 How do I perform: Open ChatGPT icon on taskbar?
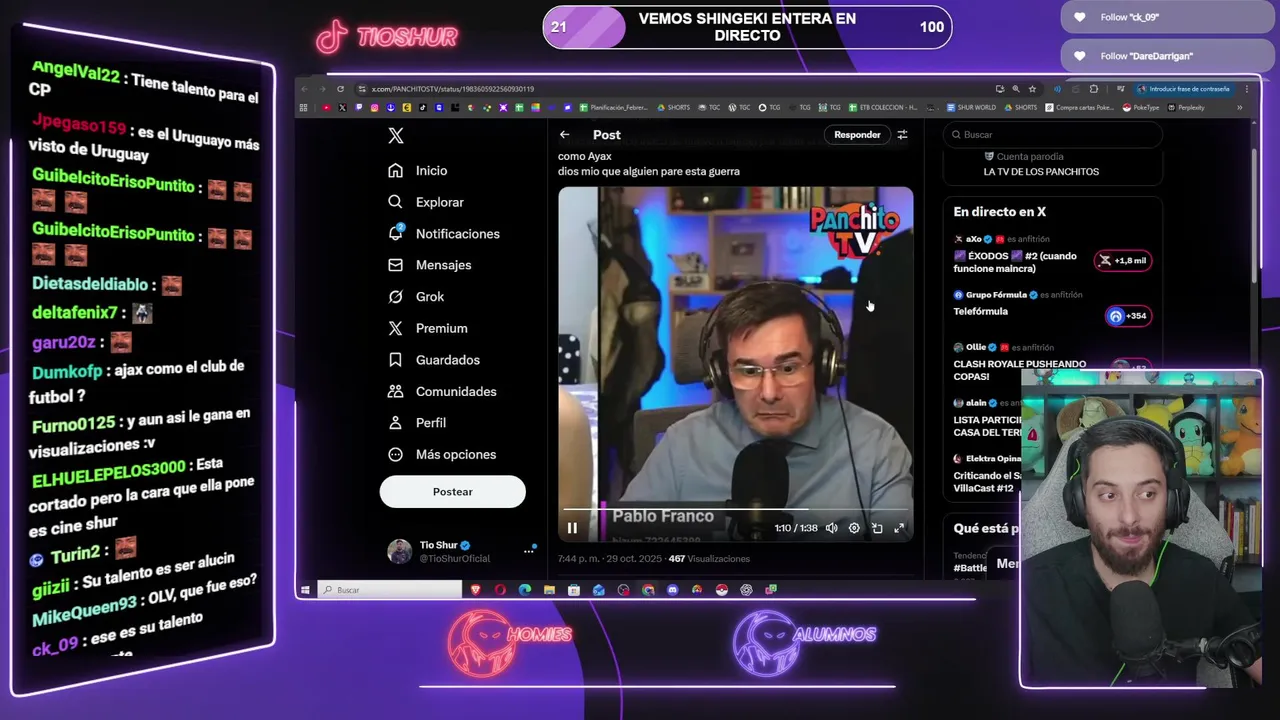tap(746, 590)
